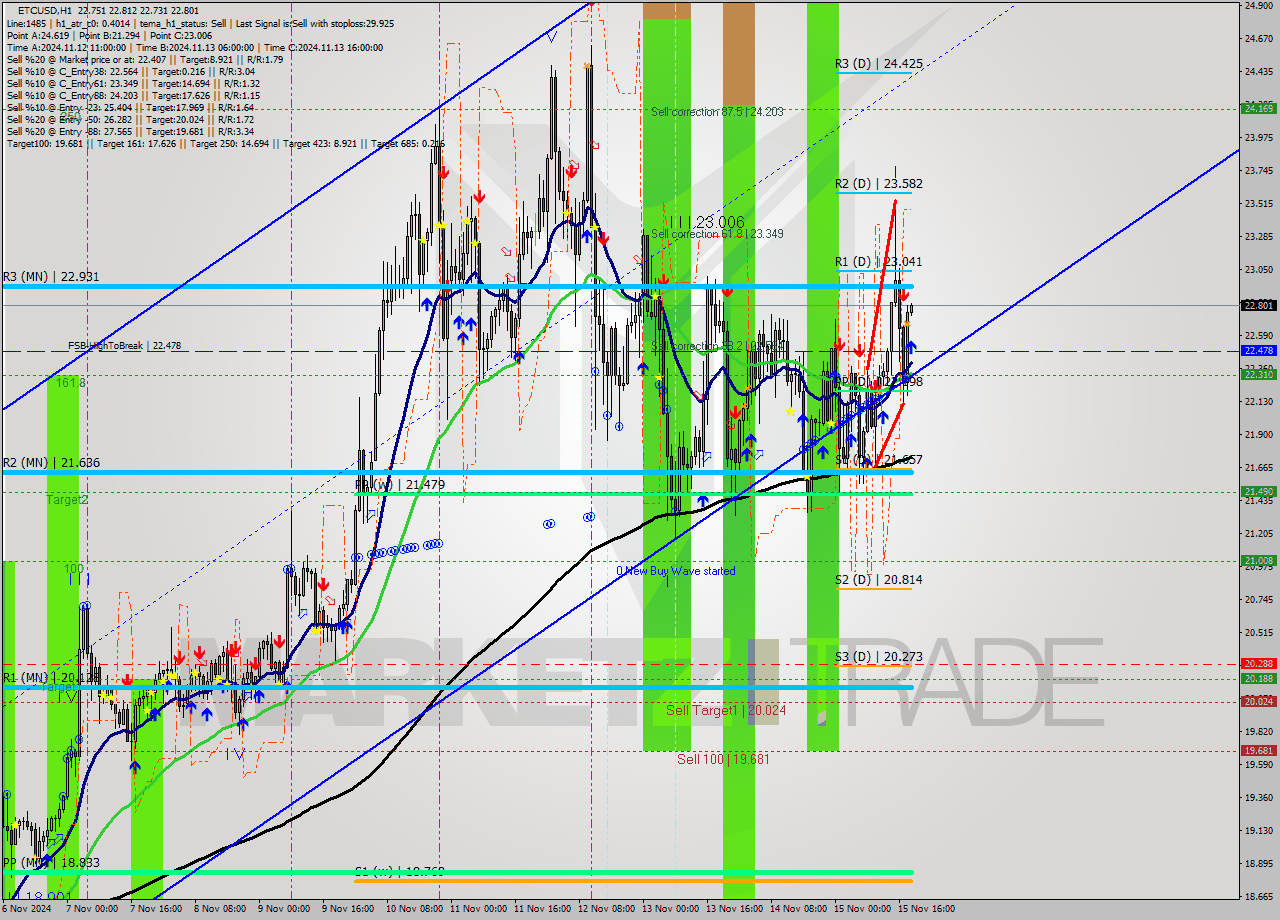Select the Sell Target1 | 20.024 label

pos(726,710)
